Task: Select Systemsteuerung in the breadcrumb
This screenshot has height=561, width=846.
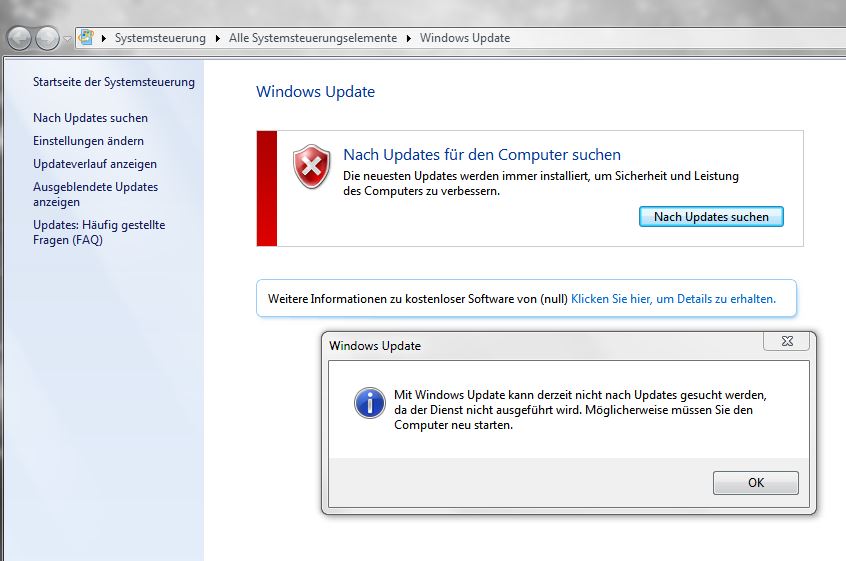Action: point(160,38)
